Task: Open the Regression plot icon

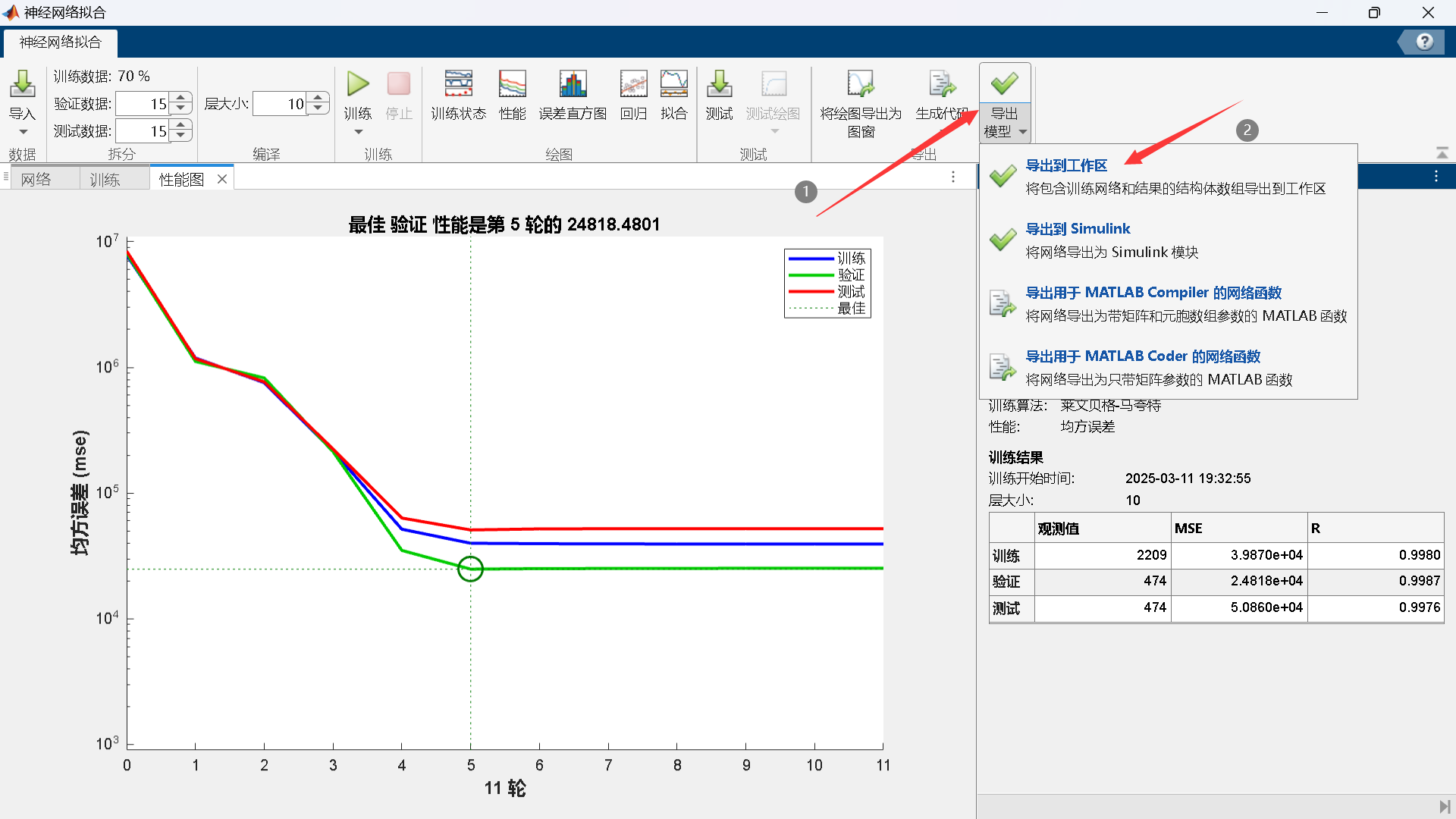Action: 633,85
